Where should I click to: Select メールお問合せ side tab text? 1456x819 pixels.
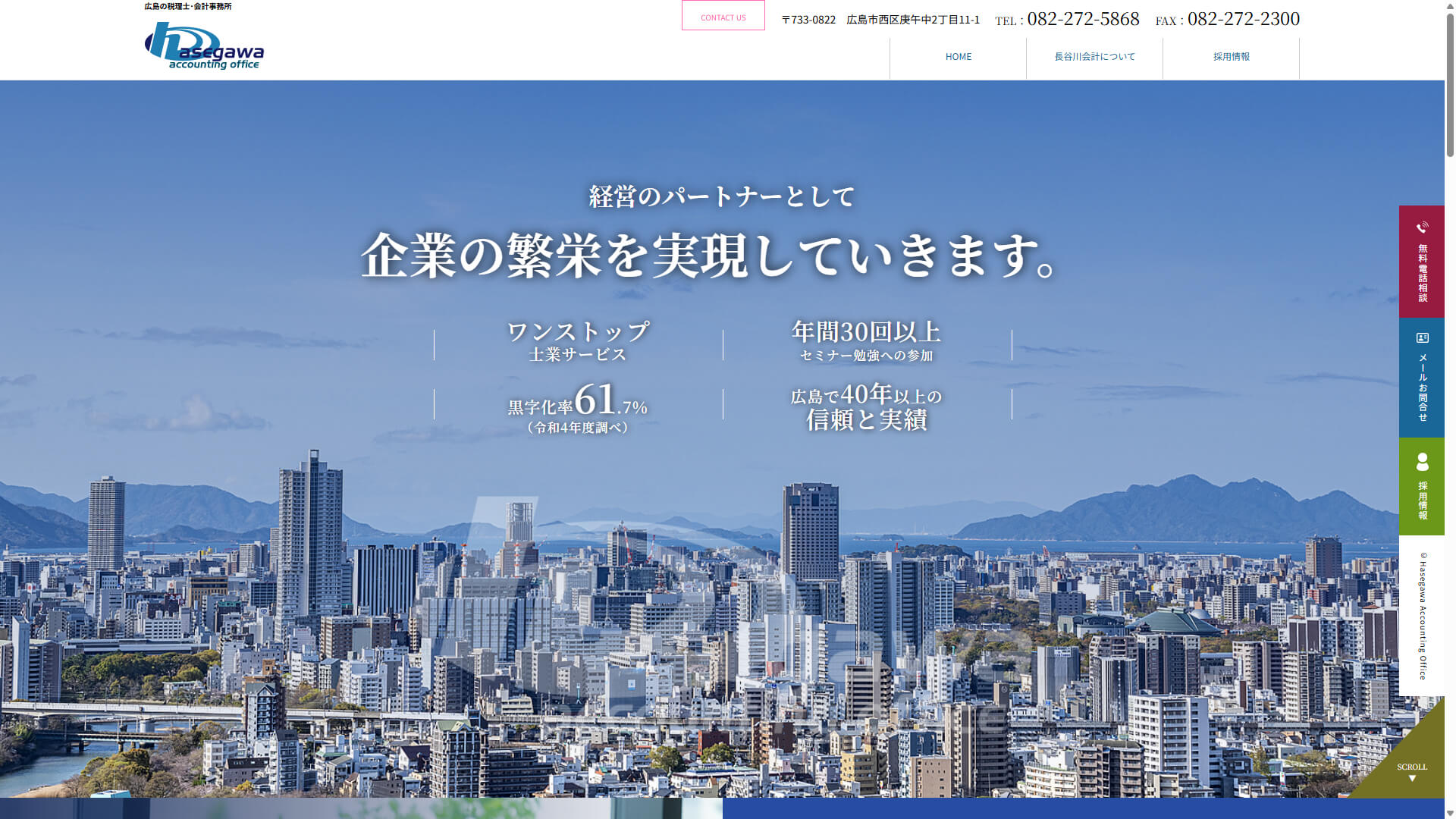pos(1422,387)
